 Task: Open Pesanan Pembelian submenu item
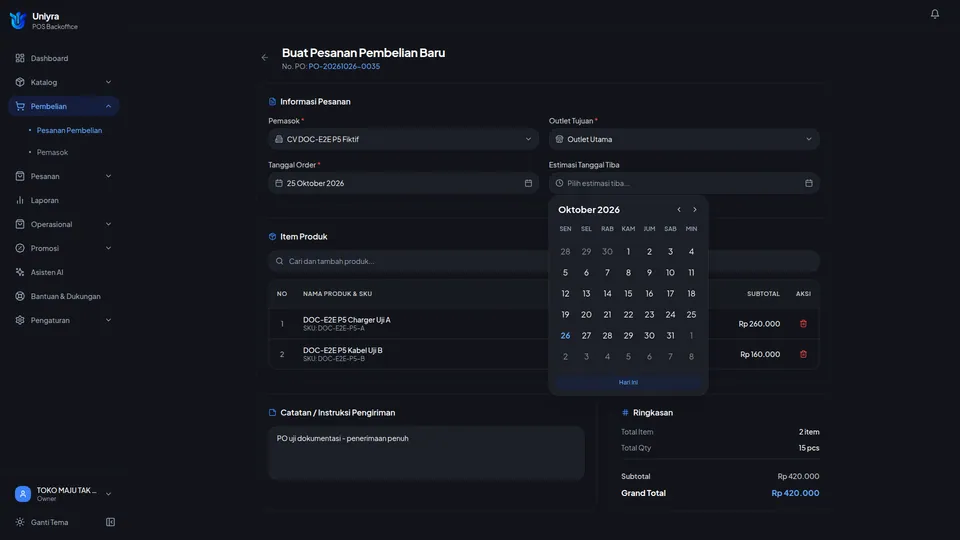69,130
